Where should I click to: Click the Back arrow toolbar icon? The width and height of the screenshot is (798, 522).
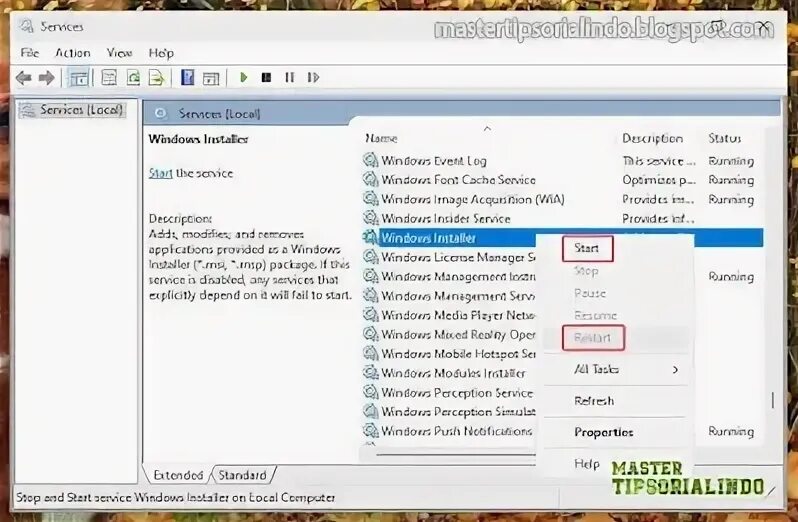[23, 78]
